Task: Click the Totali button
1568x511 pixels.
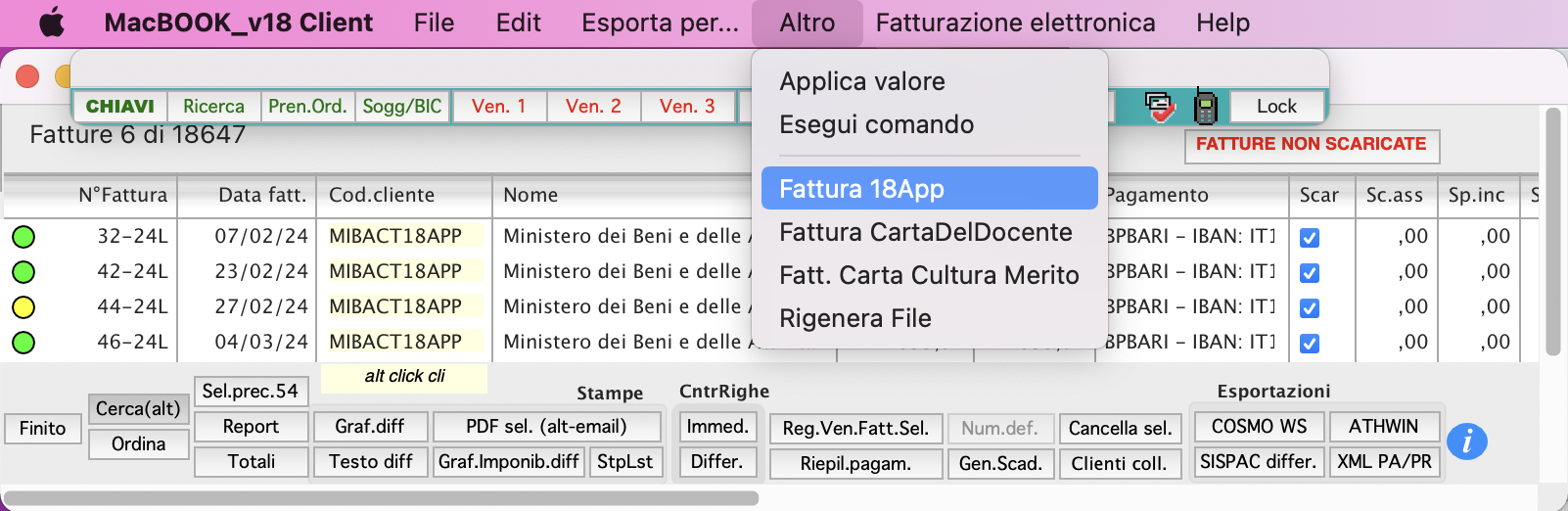Action: (x=251, y=461)
